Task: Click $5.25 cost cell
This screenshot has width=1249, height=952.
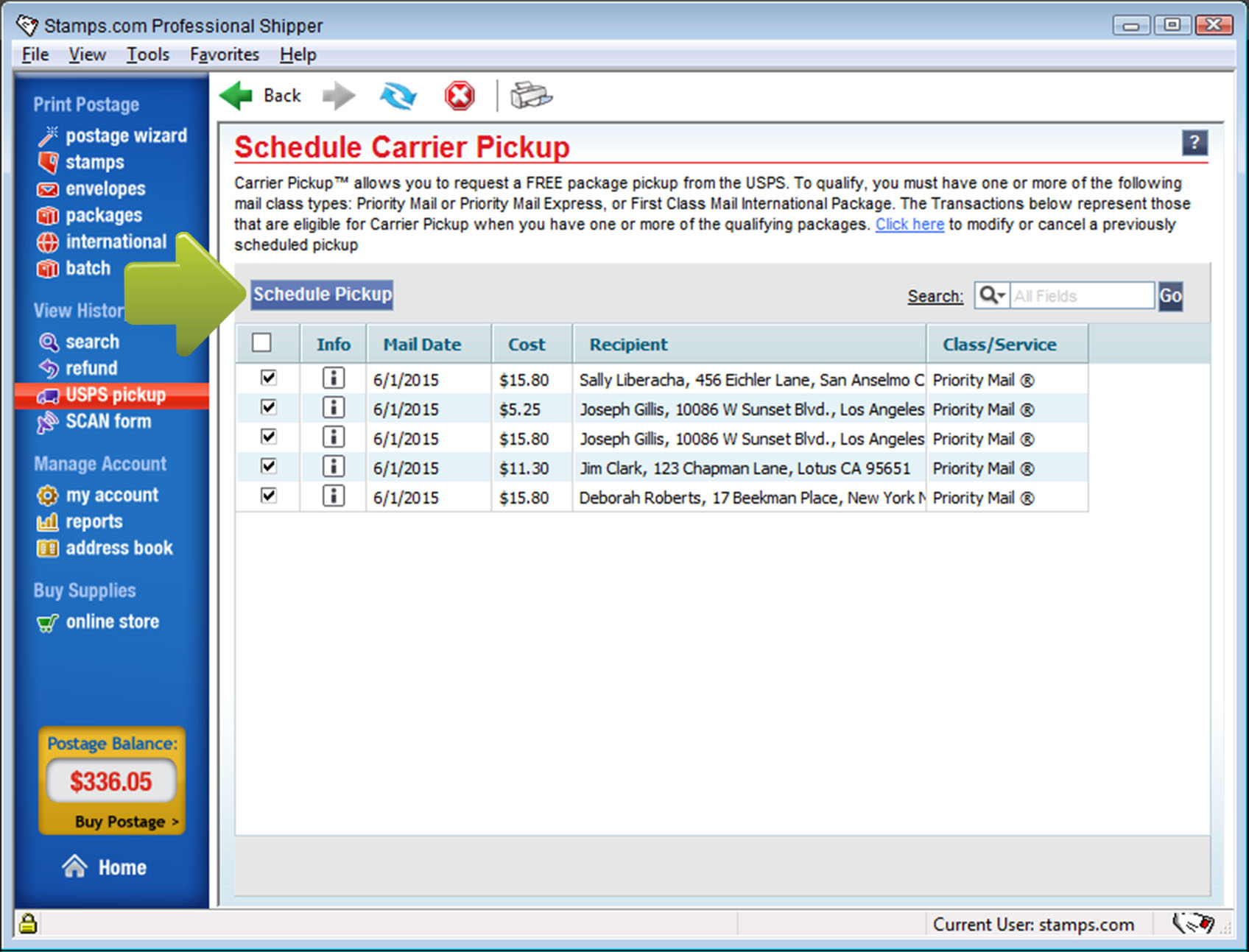Action: [532, 409]
